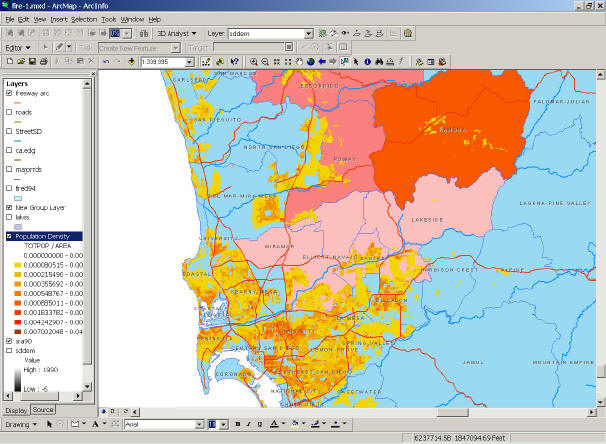Zoom to Full Extent globe icon
This screenshot has width=606, height=444.
point(310,62)
